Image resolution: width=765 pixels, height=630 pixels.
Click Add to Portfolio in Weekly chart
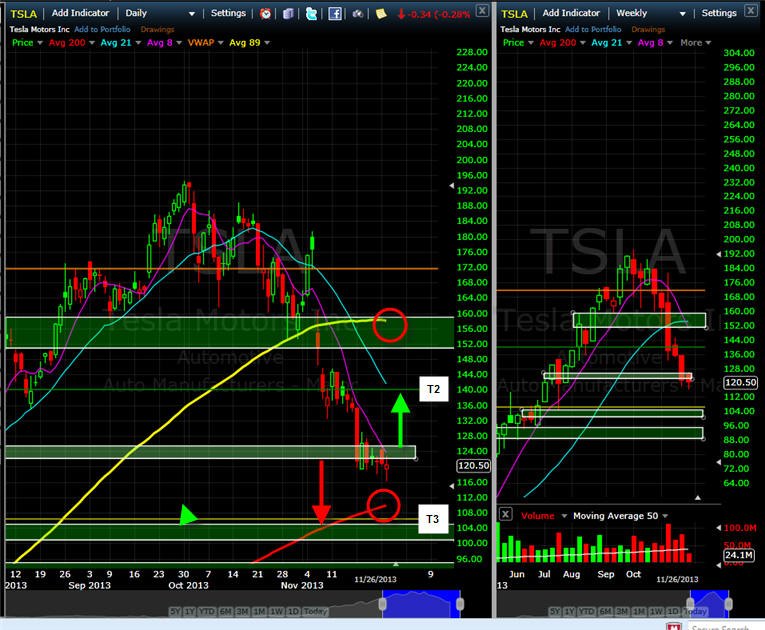(593, 29)
